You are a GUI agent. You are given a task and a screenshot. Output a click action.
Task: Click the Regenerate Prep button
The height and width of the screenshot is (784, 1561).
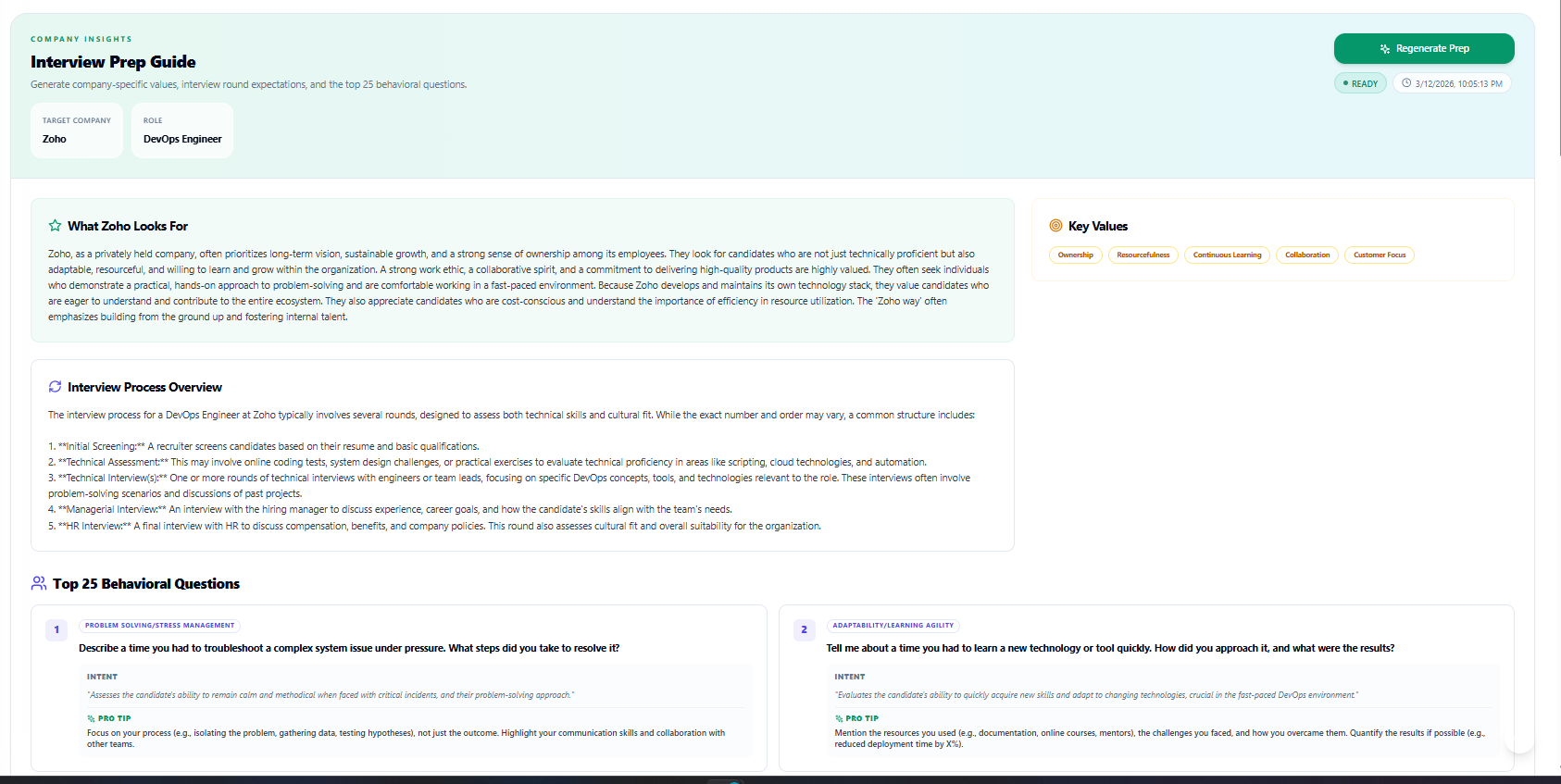tap(1424, 48)
